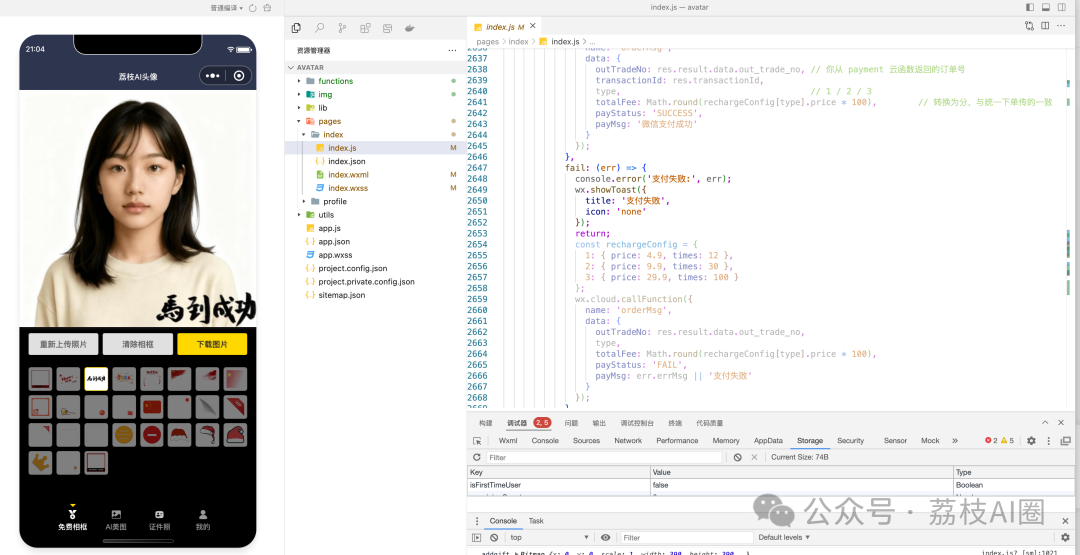1080x555 pixels.
Task: Open app.json in the file tree
Action: coord(333,242)
